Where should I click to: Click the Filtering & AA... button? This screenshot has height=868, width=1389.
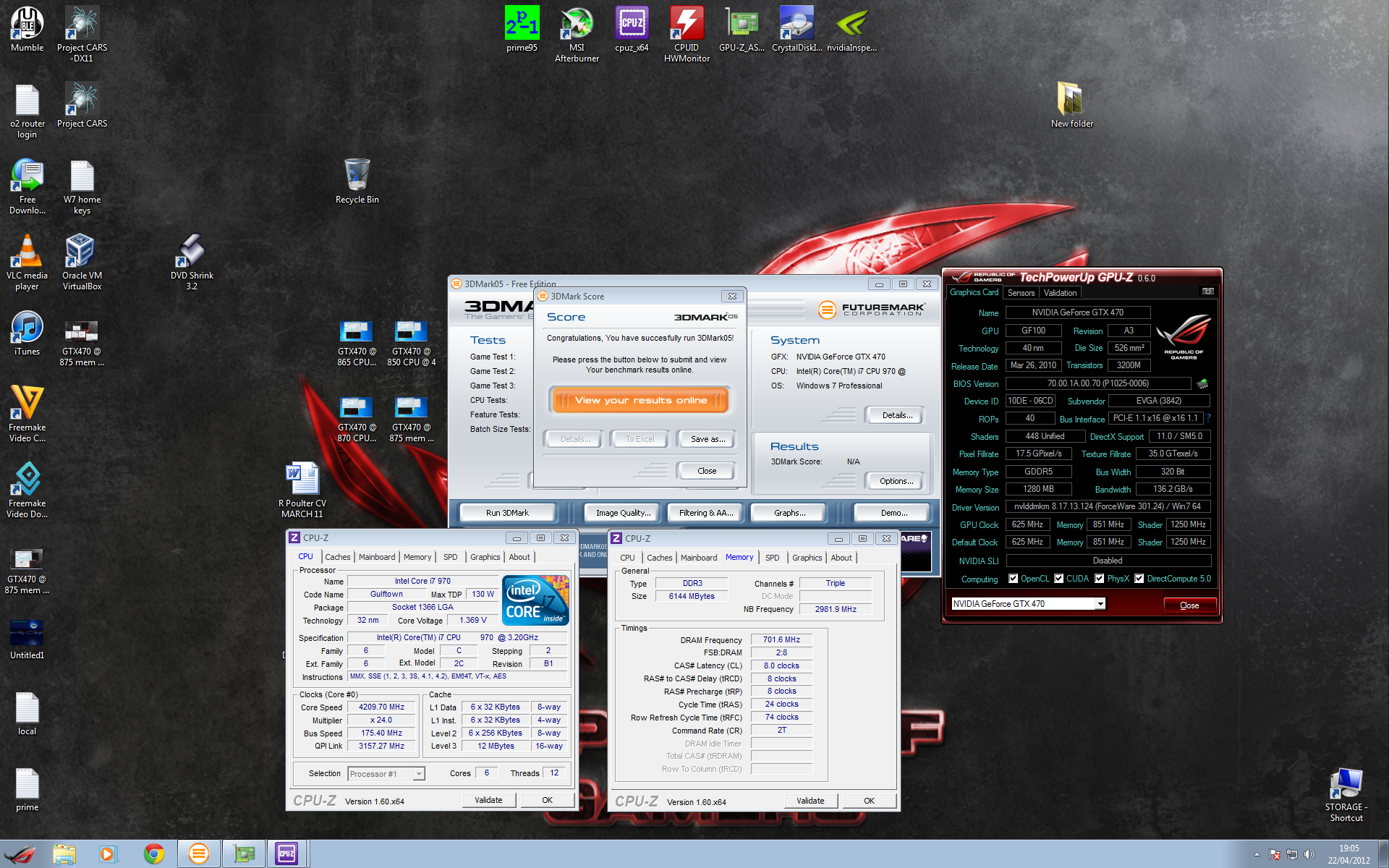[706, 513]
